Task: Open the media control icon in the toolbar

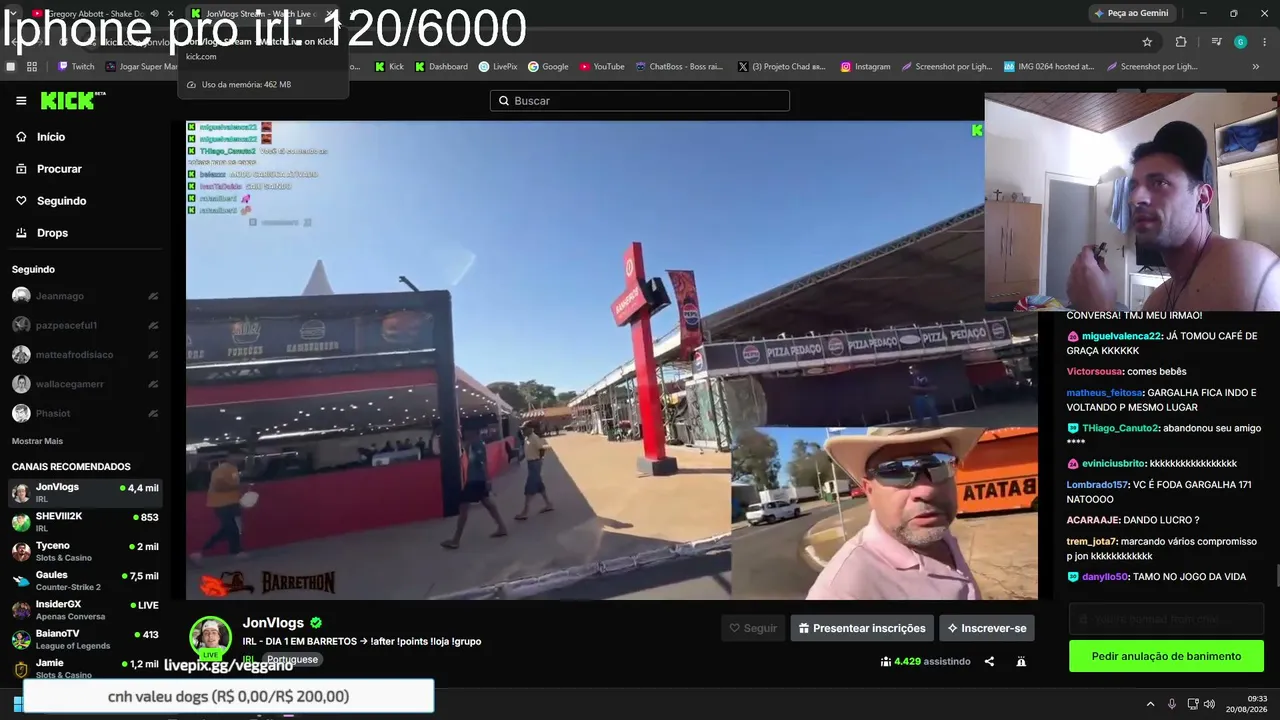Action: (x=1216, y=42)
